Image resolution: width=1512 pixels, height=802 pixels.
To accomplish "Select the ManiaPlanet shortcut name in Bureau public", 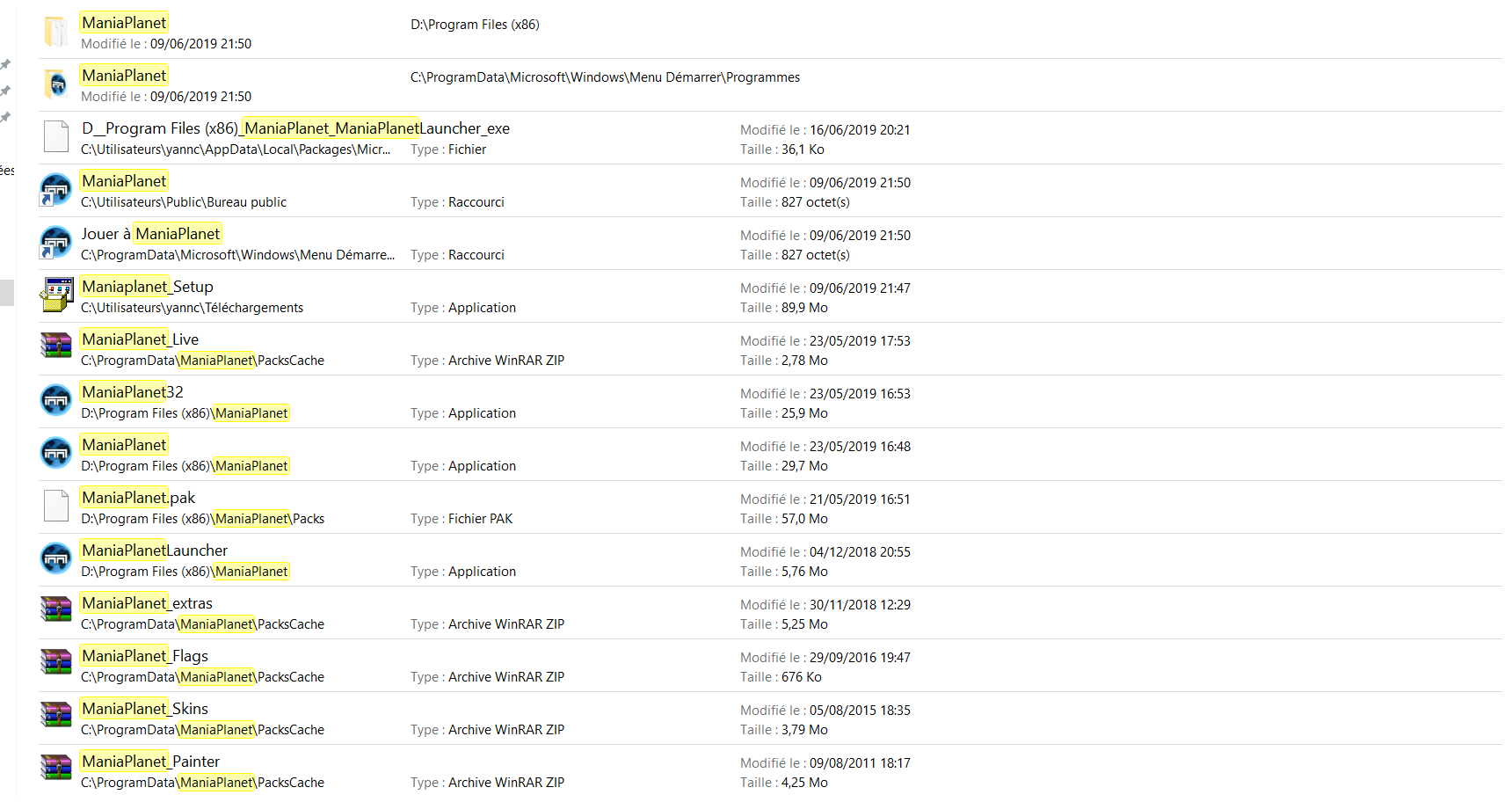I will pyautogui.click(x=124, y=181).
